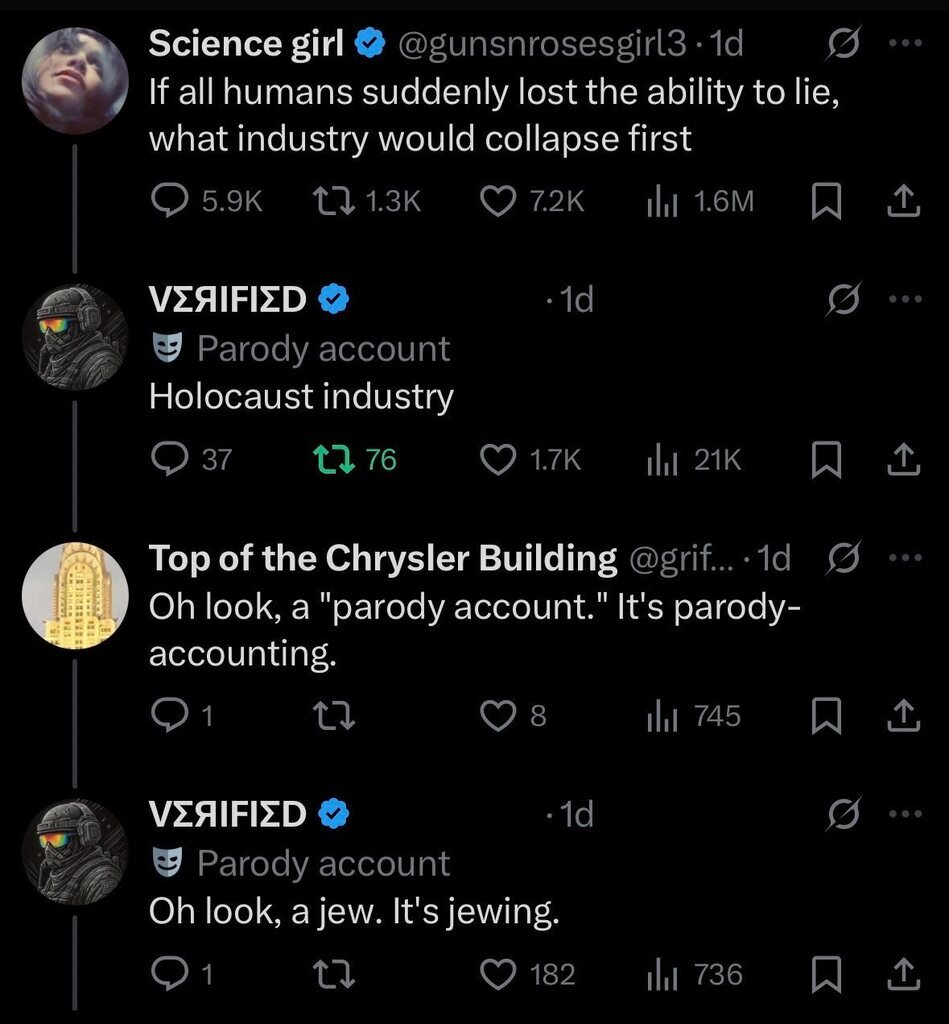View analytics showing 1.6M views
The height and width of the screenshot is (1024, 949).
point(662,202)
